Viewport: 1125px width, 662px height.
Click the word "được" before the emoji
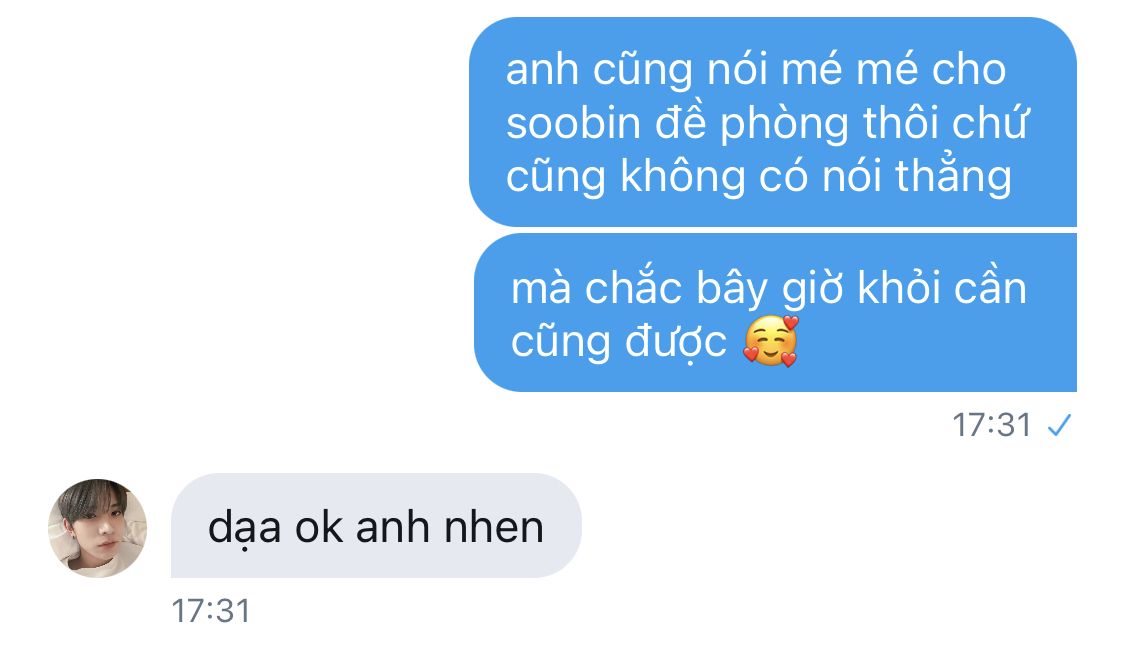(x=676, y=341)
